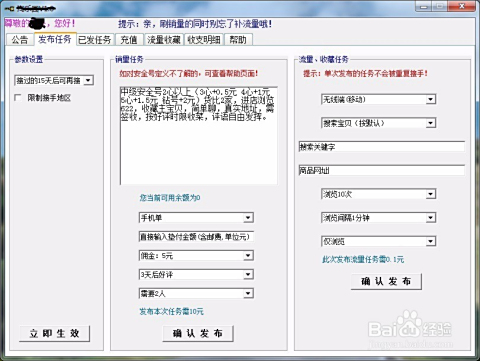Go to the 充值 tab
This screenshot has width=480, height=361.
(129, 40)
